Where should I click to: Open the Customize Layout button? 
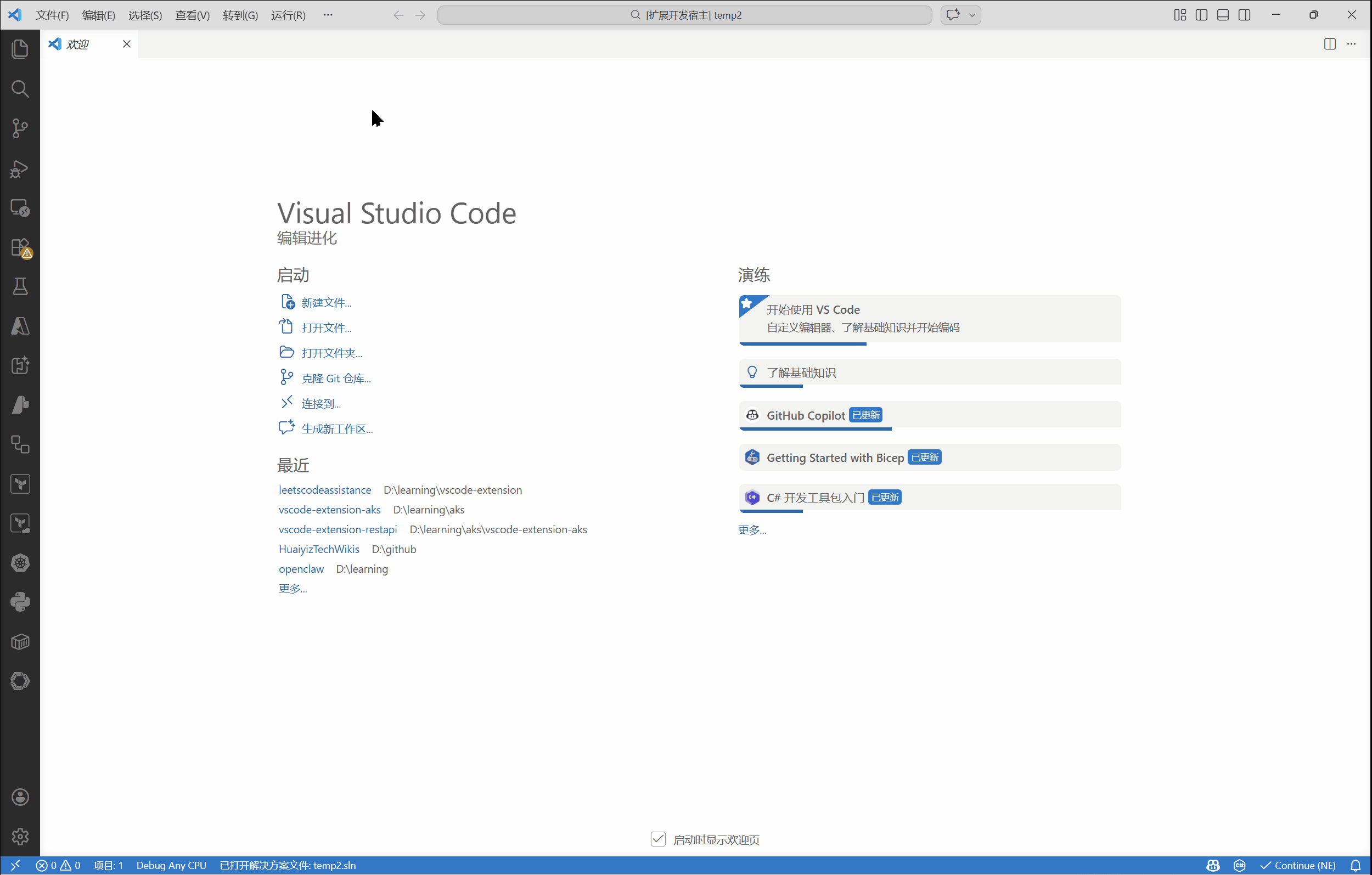pyautogui.click(x=1180, y=15)
